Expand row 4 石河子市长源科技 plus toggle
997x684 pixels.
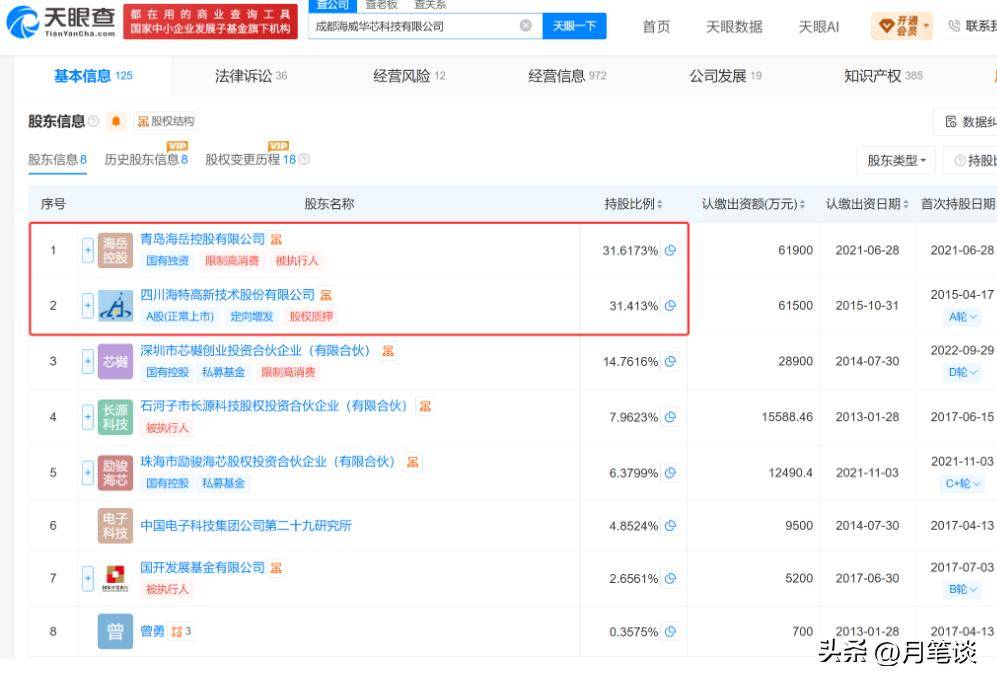[88, 417]
